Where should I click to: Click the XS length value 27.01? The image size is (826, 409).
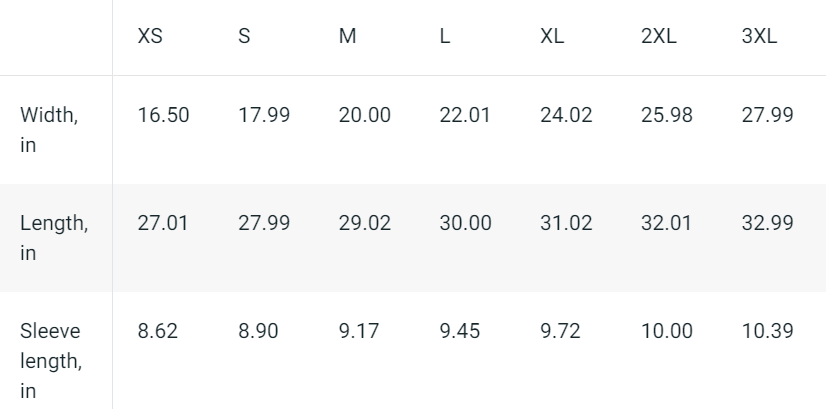(163, 223)
